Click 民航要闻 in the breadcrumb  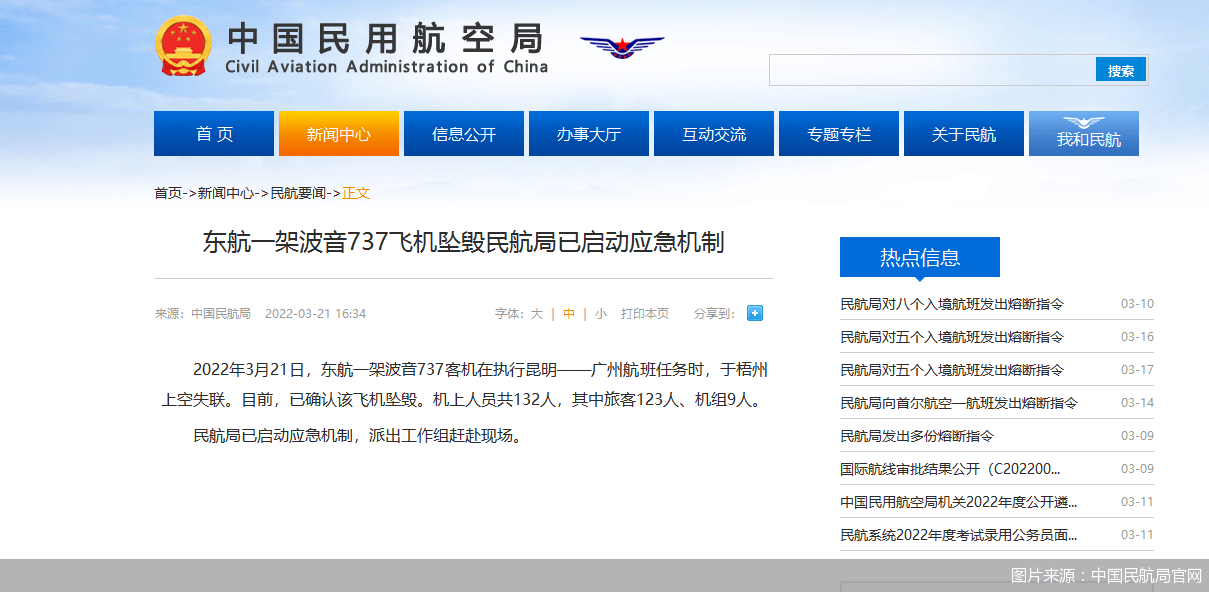pos(298,193)
